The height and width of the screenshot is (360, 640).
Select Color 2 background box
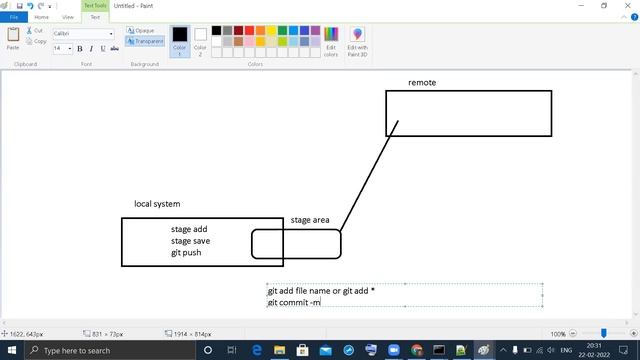coord(200,41)
